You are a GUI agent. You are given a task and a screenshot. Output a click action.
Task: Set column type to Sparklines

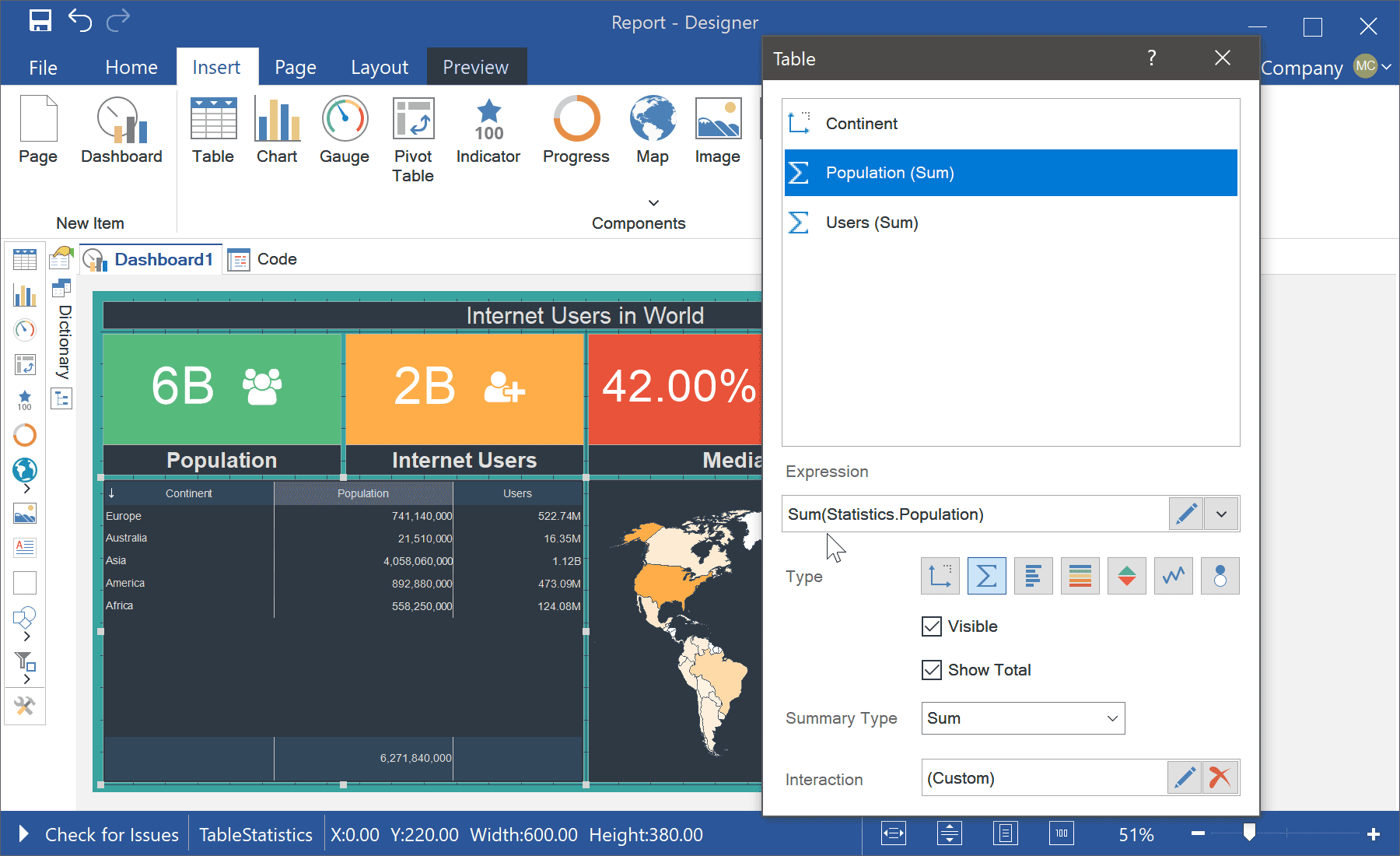(x=1174, y=576)
